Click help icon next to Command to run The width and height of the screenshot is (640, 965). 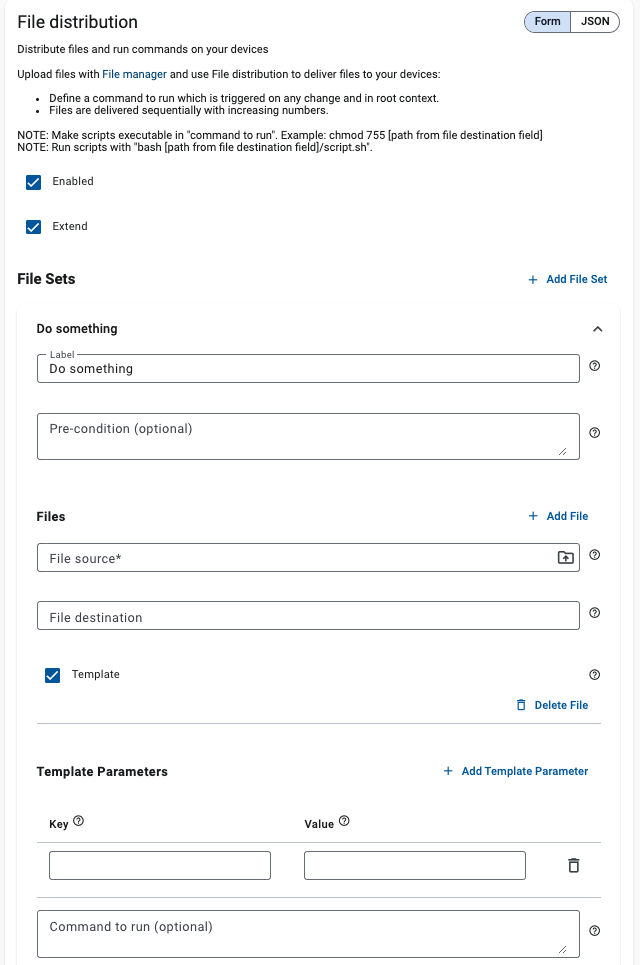[x=595, y=931]
